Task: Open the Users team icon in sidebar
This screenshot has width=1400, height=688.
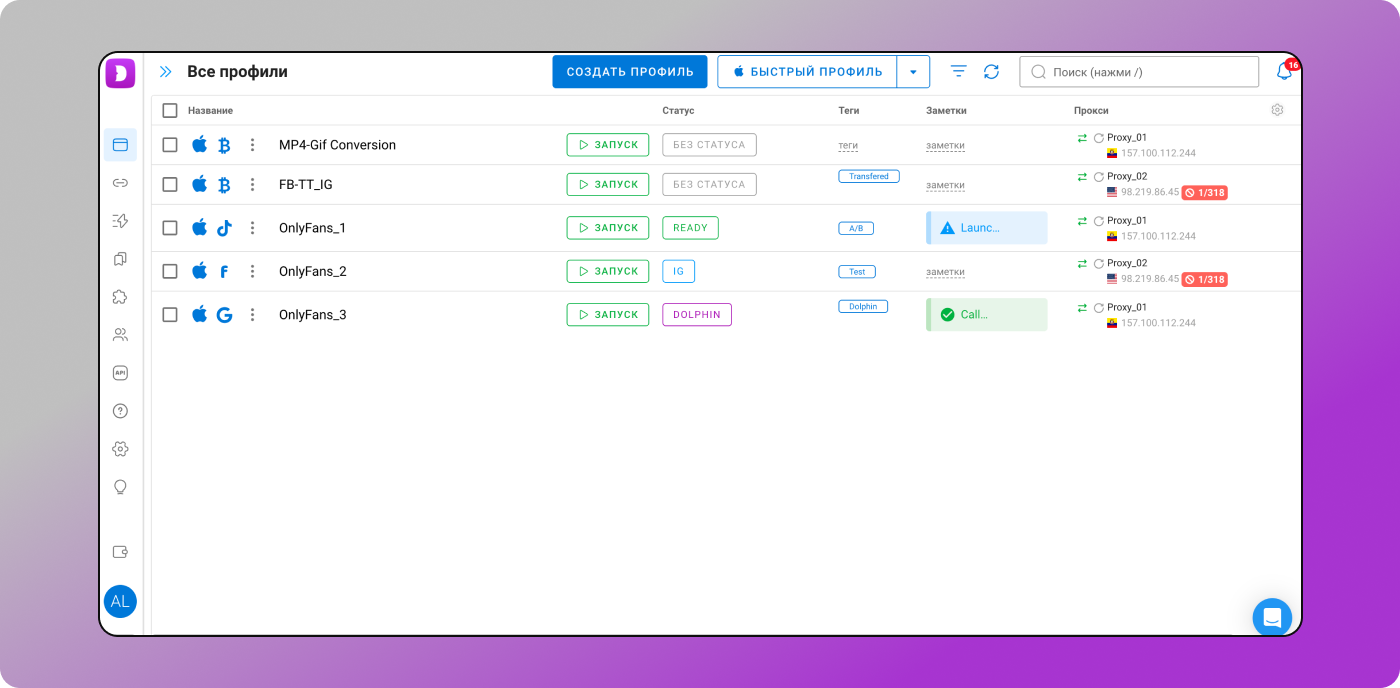Action: (x=120, y=335)
